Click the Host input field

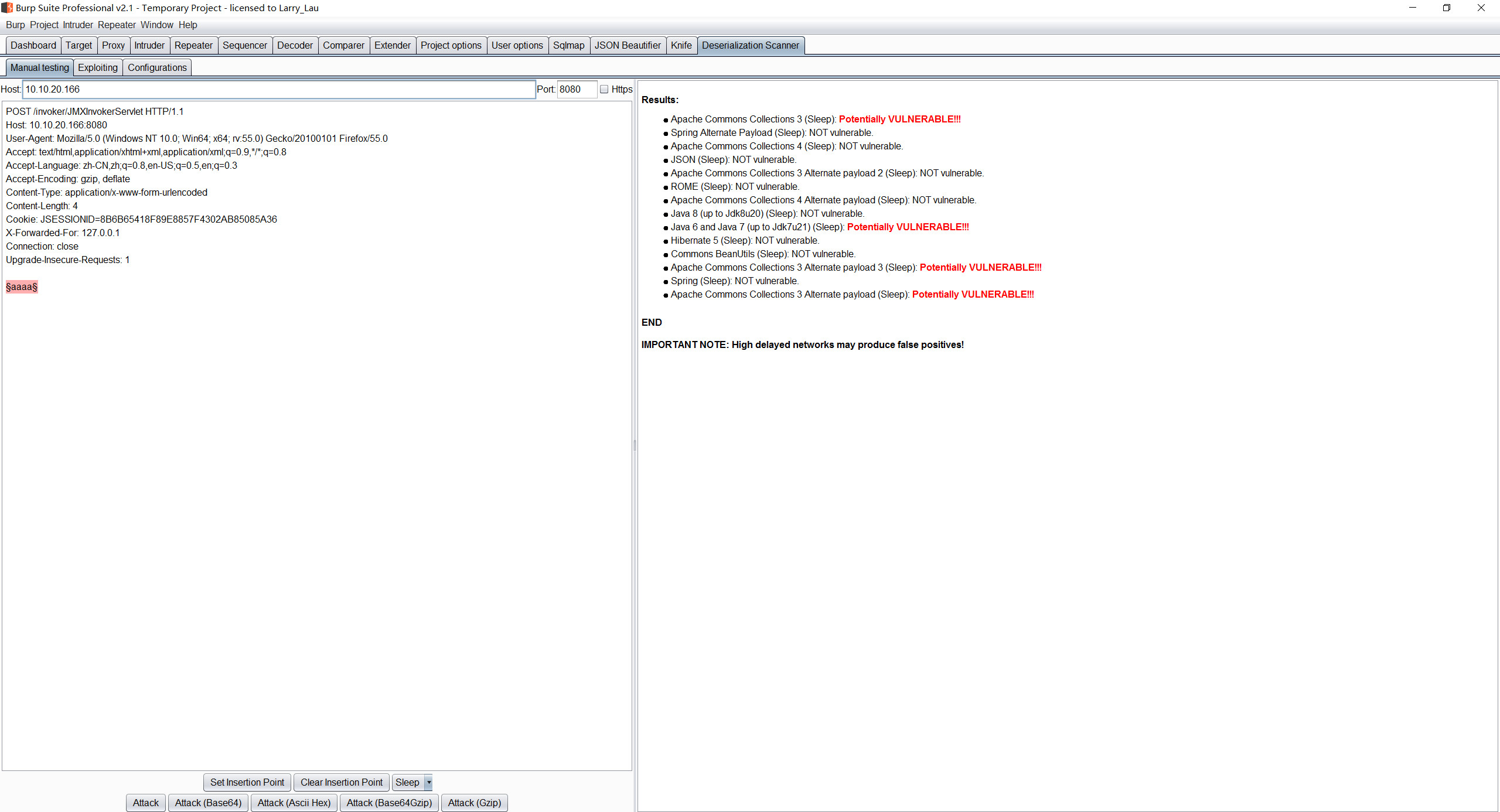(x=279, y=89)
